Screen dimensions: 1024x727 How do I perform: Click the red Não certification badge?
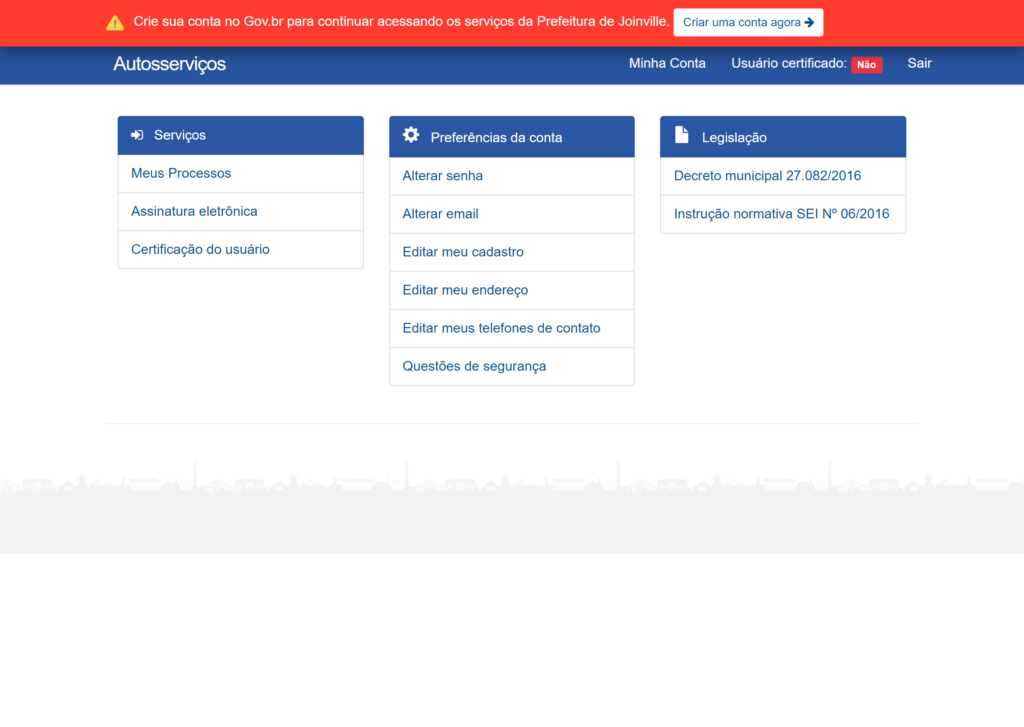click(x=866, y=65)
